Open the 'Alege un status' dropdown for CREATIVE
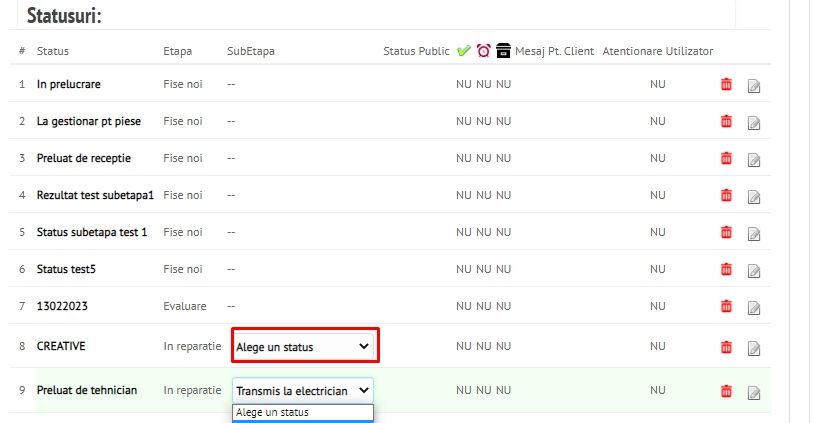The height and width of the screenshot is (423, 820). point(304,347)
